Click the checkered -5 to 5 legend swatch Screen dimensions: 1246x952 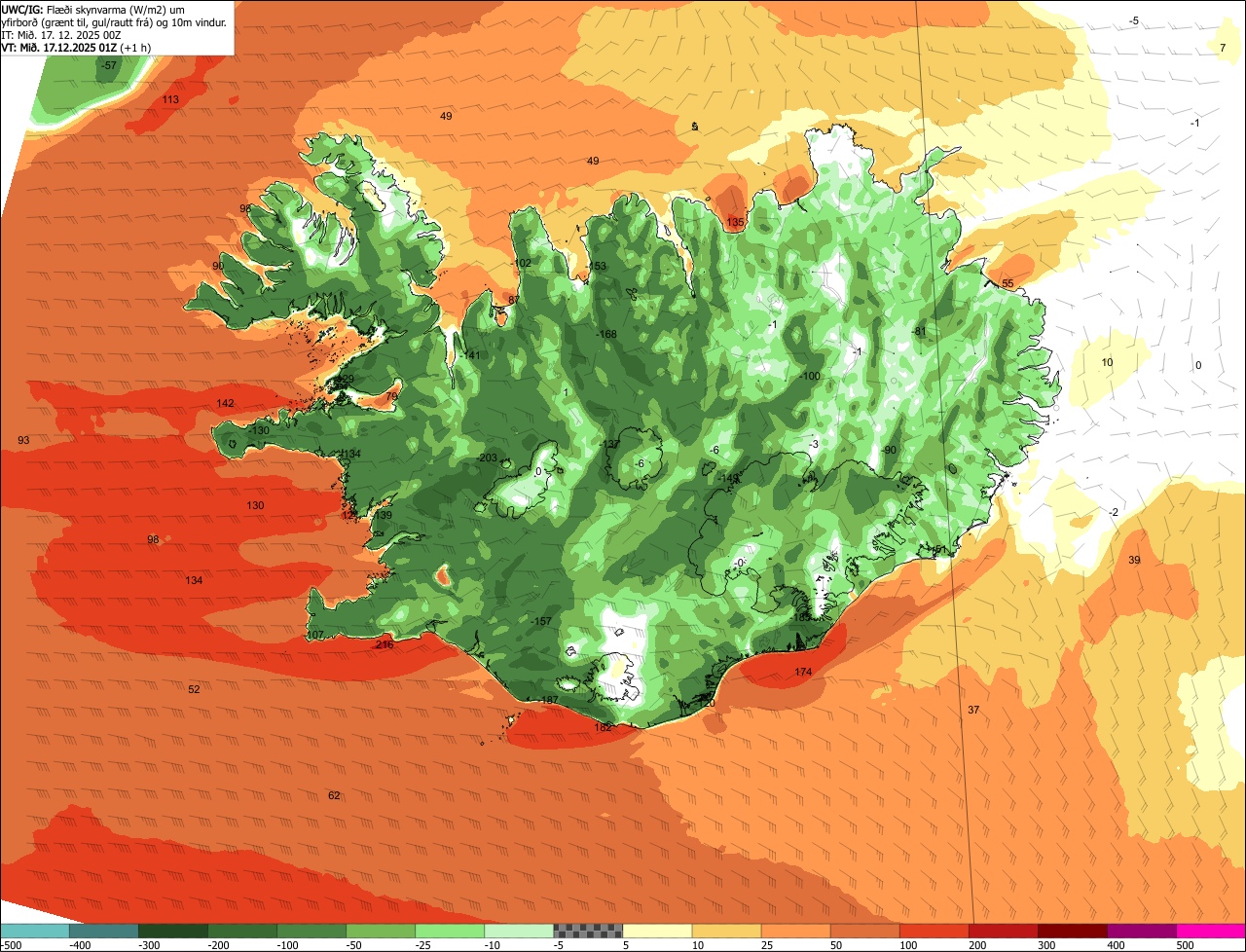(x=588, y=931)
